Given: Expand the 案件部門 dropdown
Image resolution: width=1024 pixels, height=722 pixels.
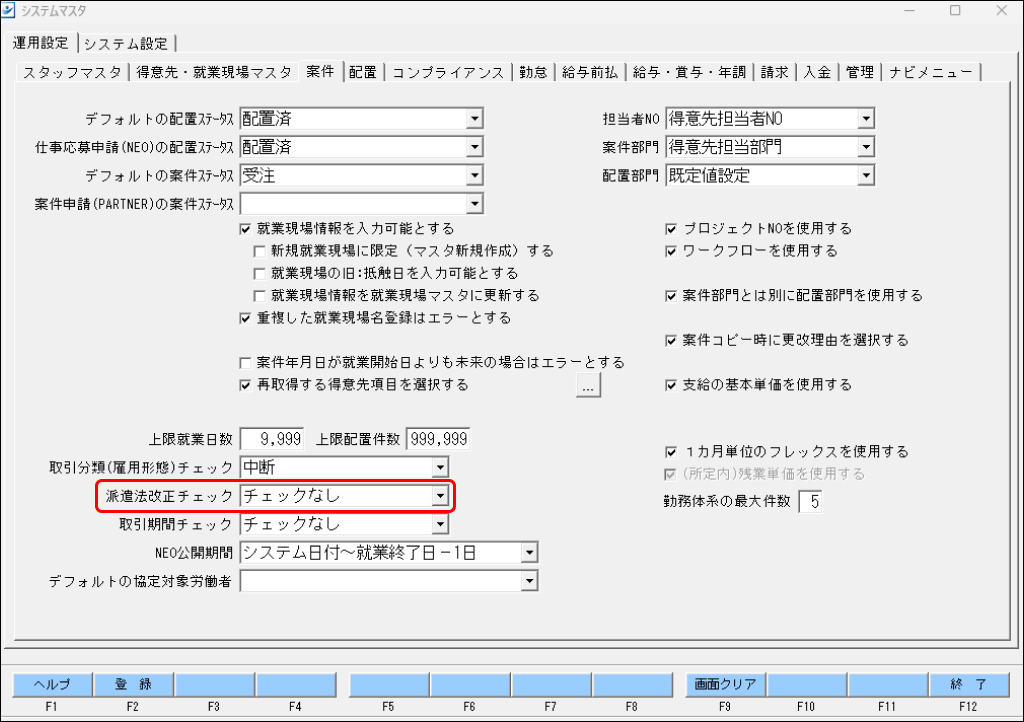Looking at the screenshot, I should point(866,147).
